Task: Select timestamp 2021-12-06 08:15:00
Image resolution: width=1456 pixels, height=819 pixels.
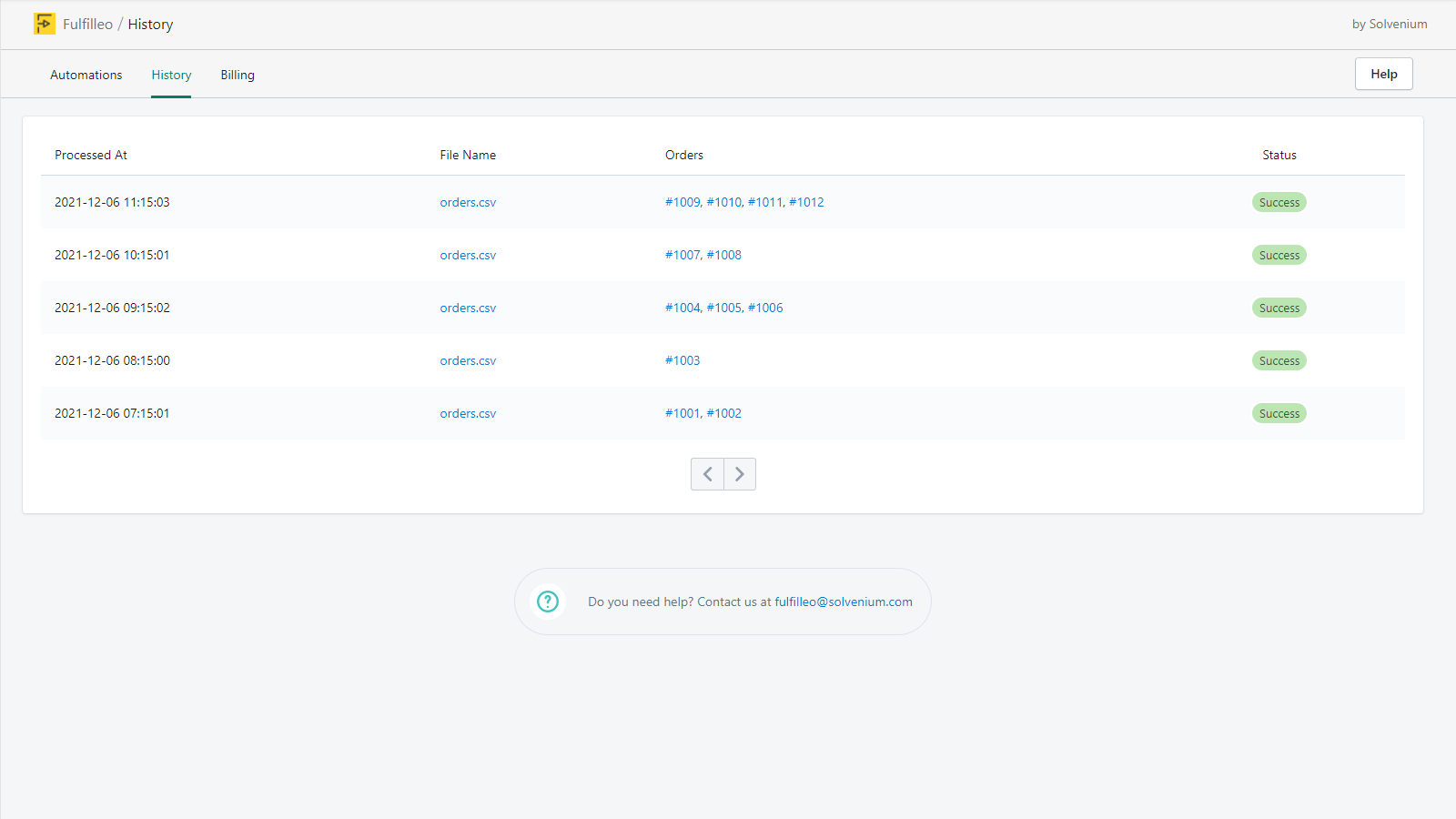Action: [x=112, y=360]
